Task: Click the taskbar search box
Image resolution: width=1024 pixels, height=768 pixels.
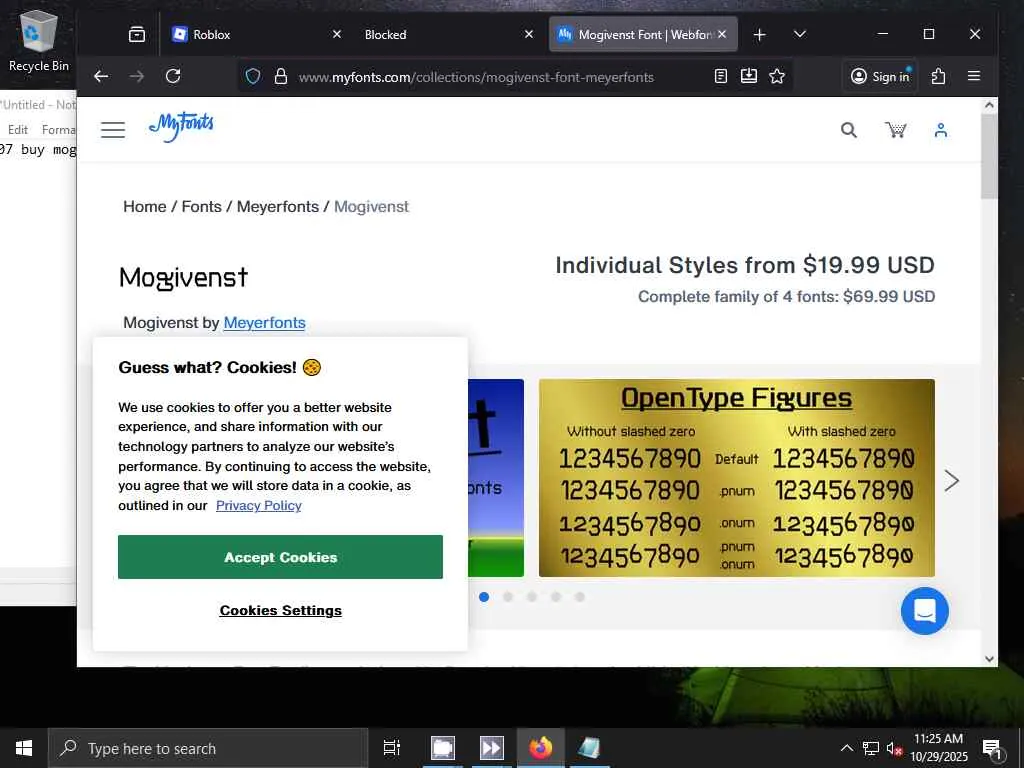Action: click(x=208, y=748)
